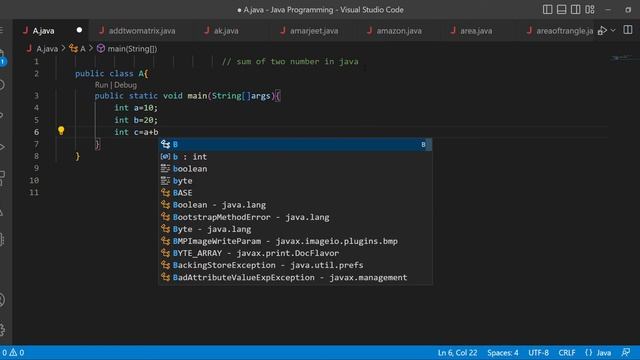Click the Run Java play icon
640x360 pixels.
point(602,31)
